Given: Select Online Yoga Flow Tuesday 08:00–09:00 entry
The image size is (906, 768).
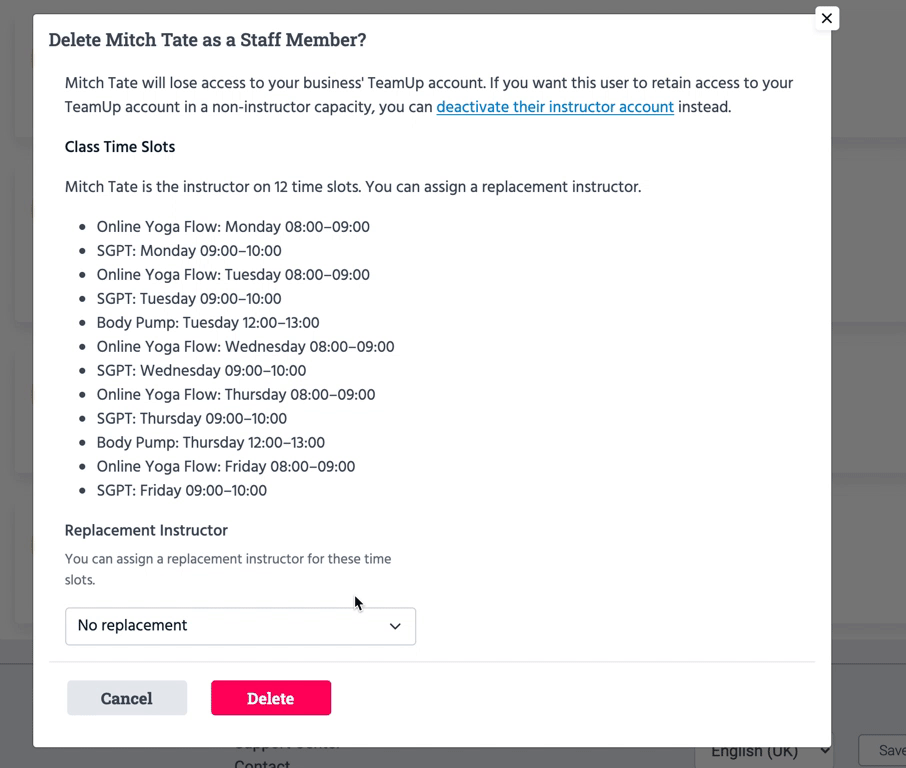Looking at the screenshot, I should click(233, 275).
